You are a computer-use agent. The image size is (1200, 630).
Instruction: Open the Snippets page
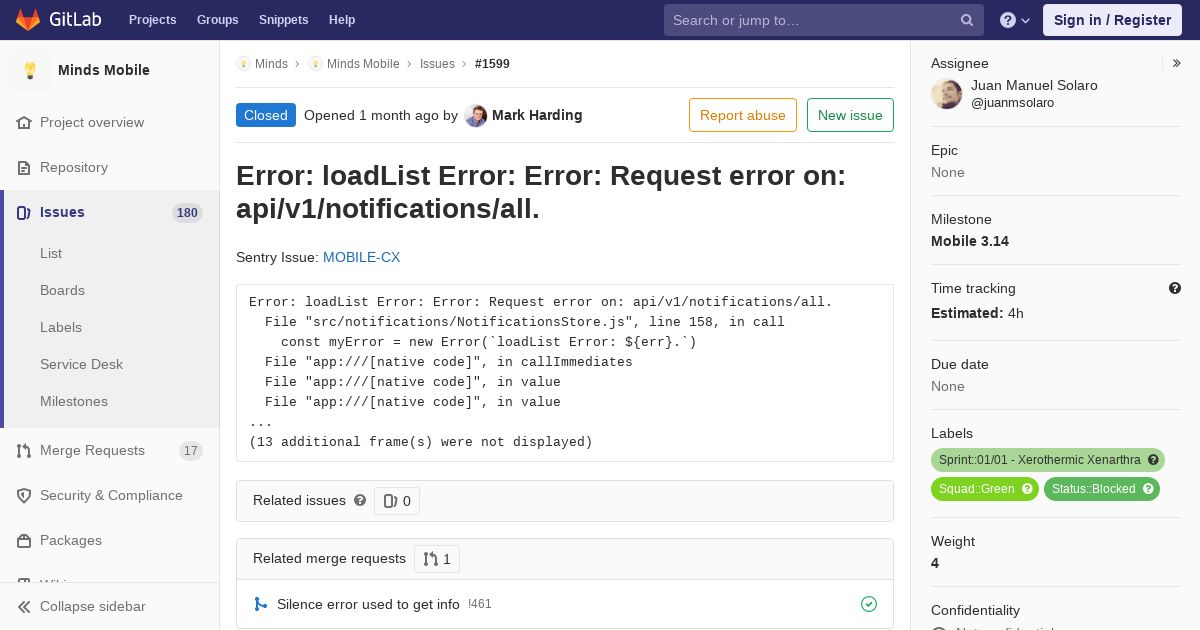coord(284,20)
